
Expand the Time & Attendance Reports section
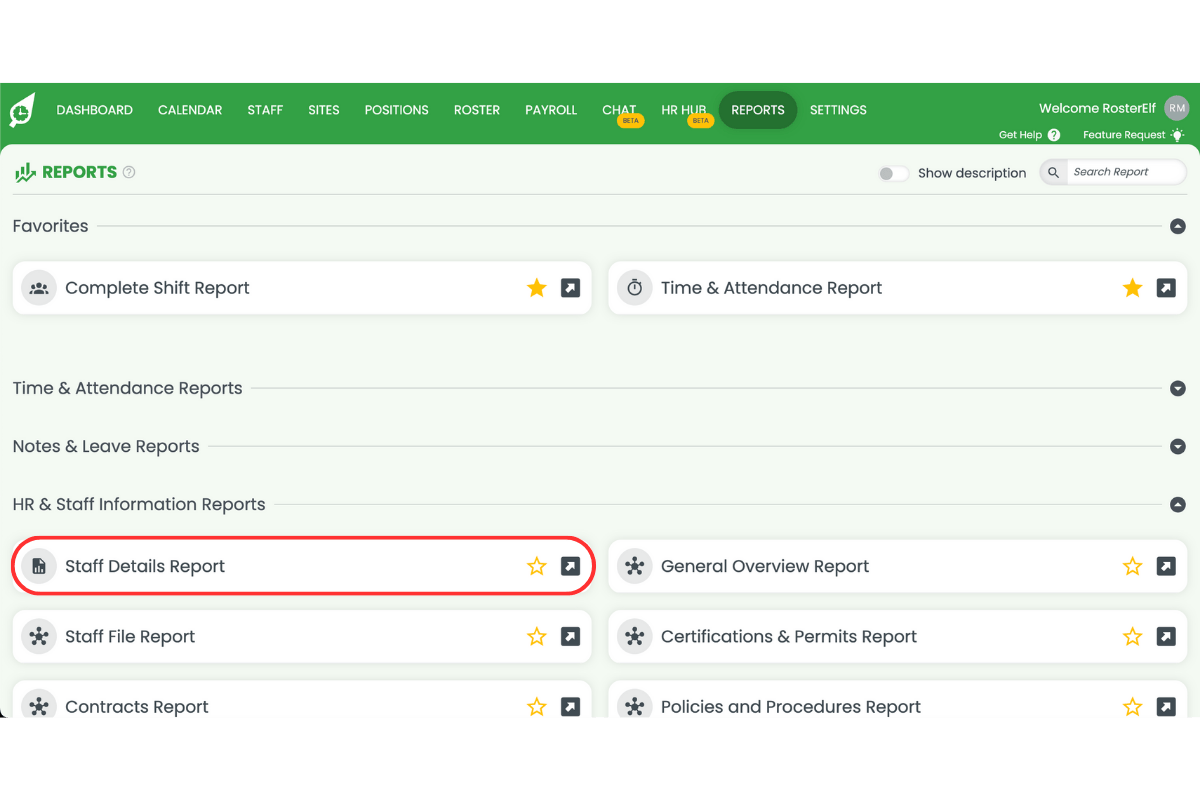(x=1177, y=388)
